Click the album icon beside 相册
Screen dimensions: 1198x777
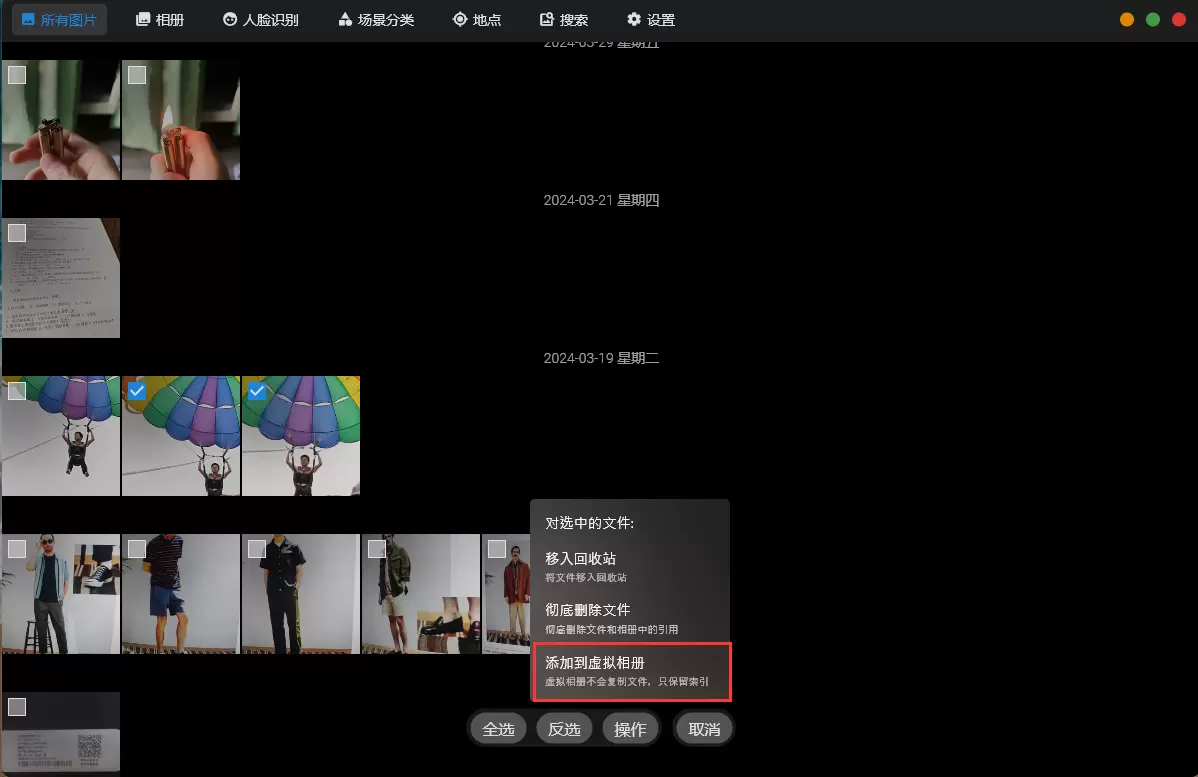coord(143,19)
